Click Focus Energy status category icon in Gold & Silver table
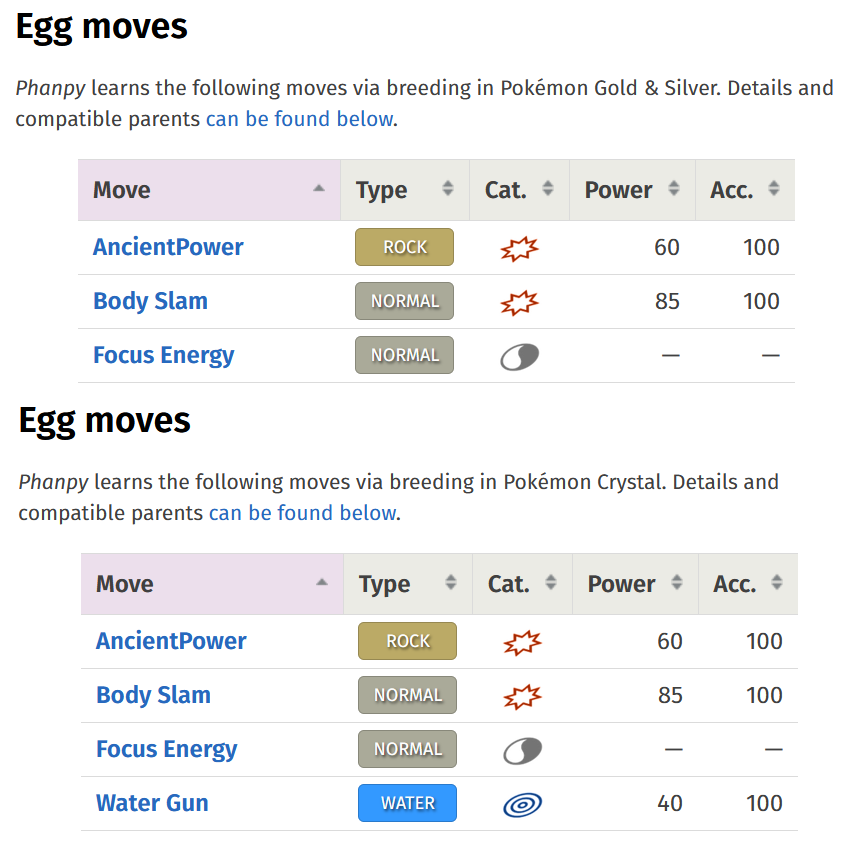This screenshot has width=860, height=856. click(519, 356)
